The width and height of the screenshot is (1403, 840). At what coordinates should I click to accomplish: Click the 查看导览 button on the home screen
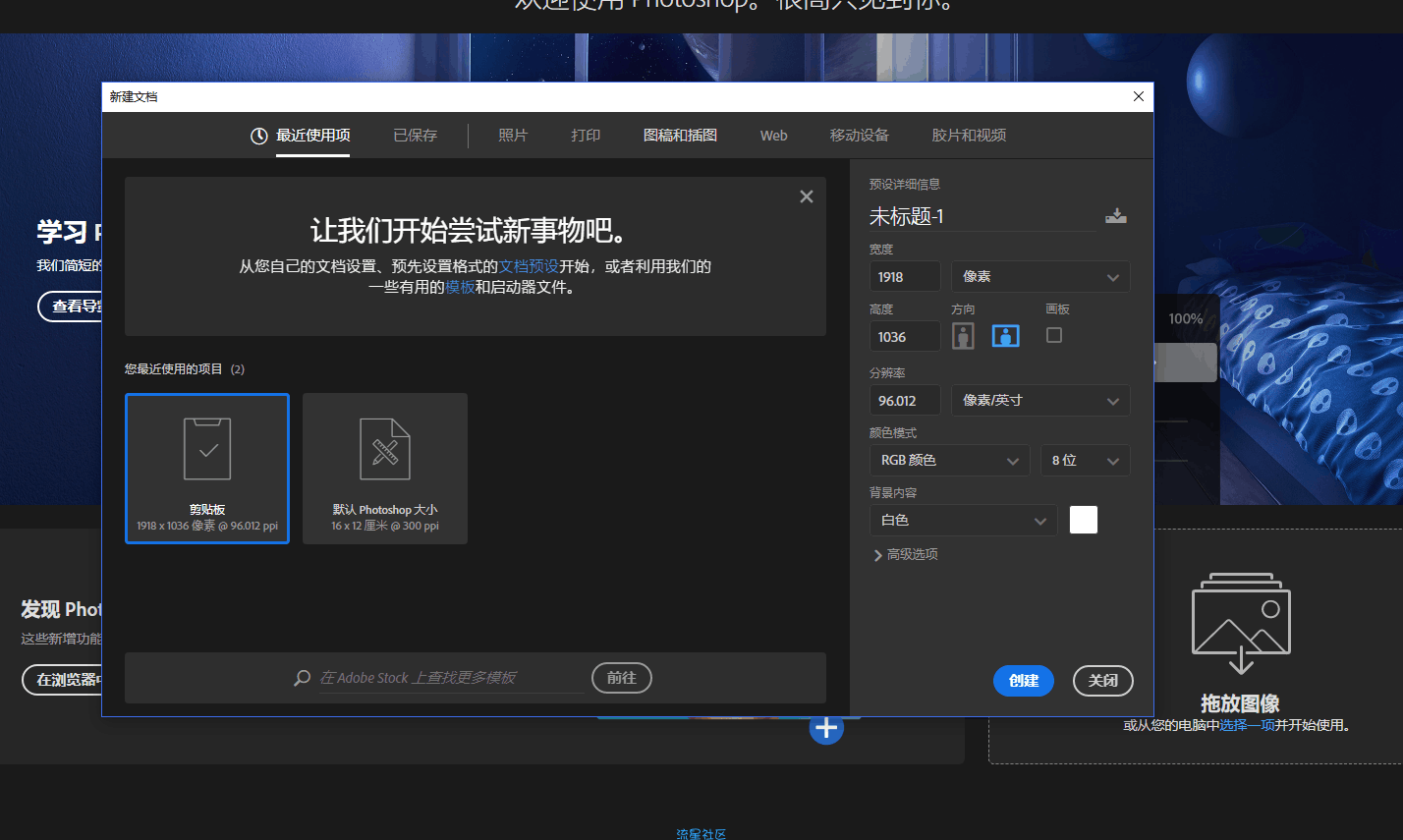pyautogui.click(x=71, y=307)
